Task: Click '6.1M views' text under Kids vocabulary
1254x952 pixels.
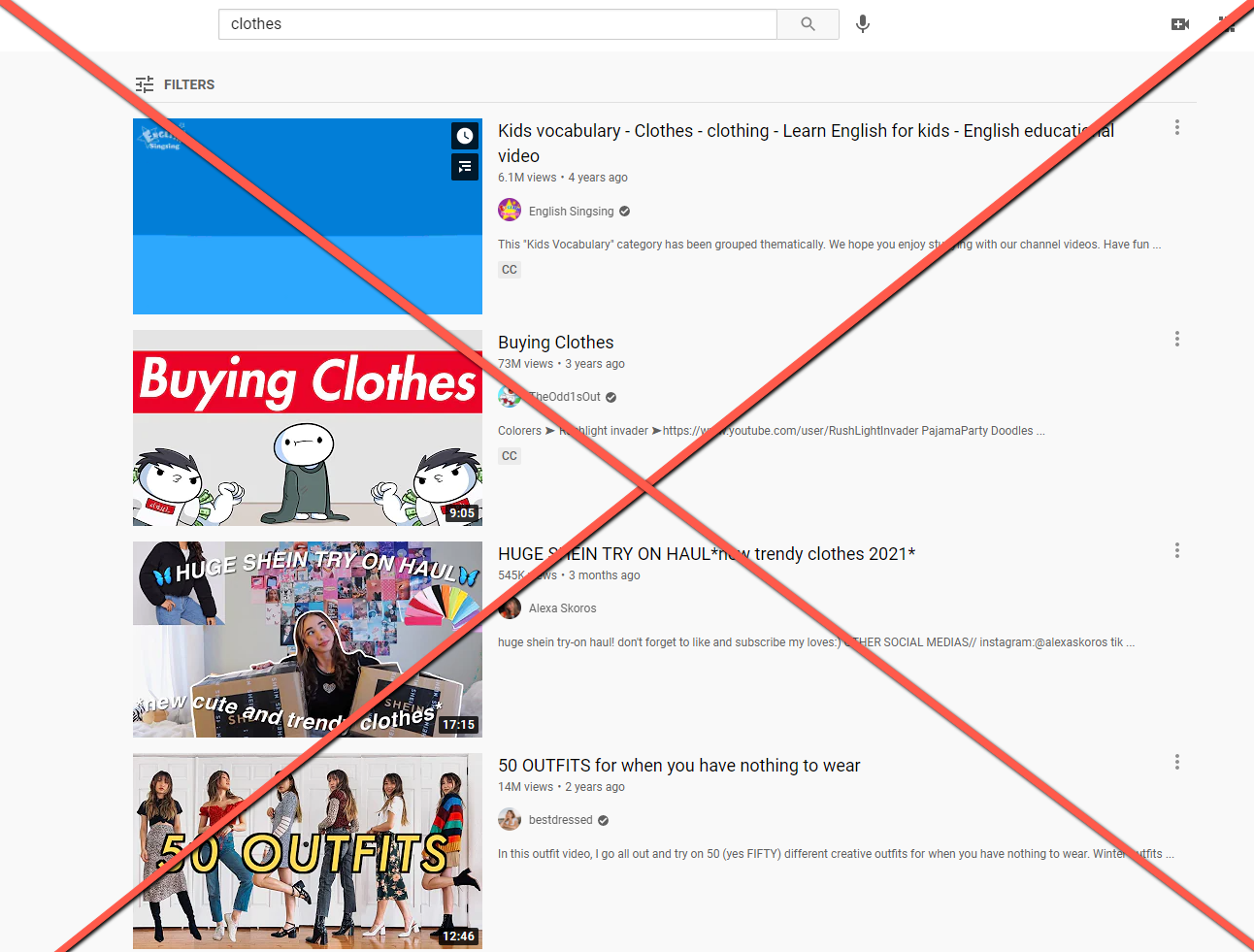Action: pos(527,178)
